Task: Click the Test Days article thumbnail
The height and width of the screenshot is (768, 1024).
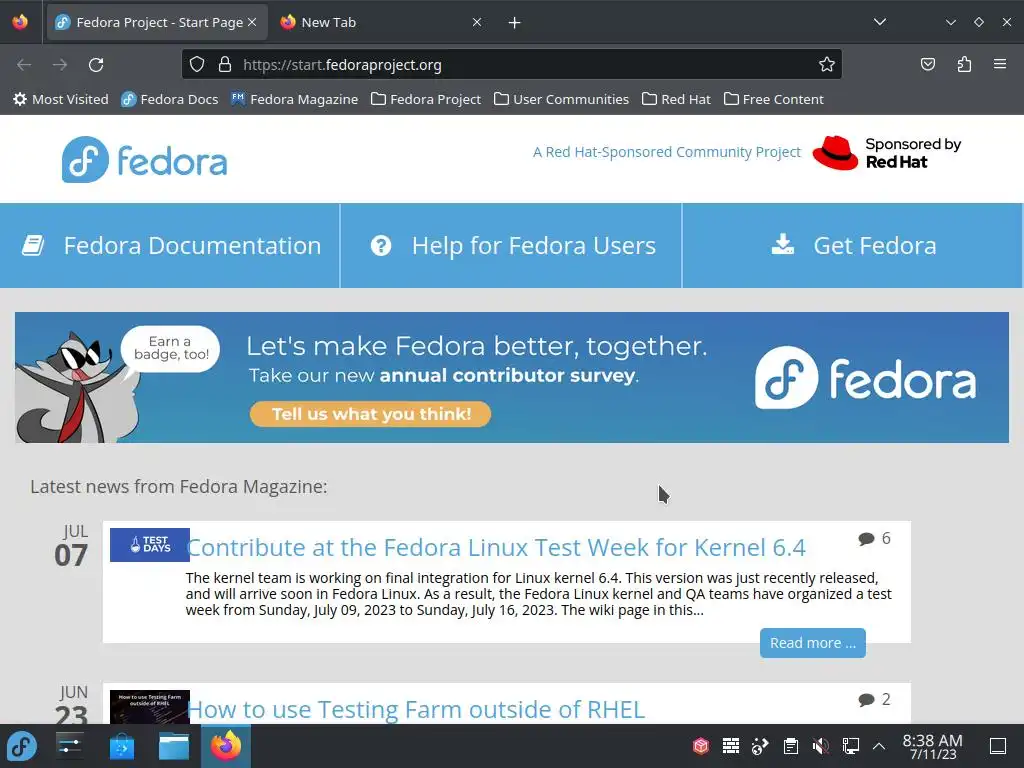Action: [x=150, y=545]
